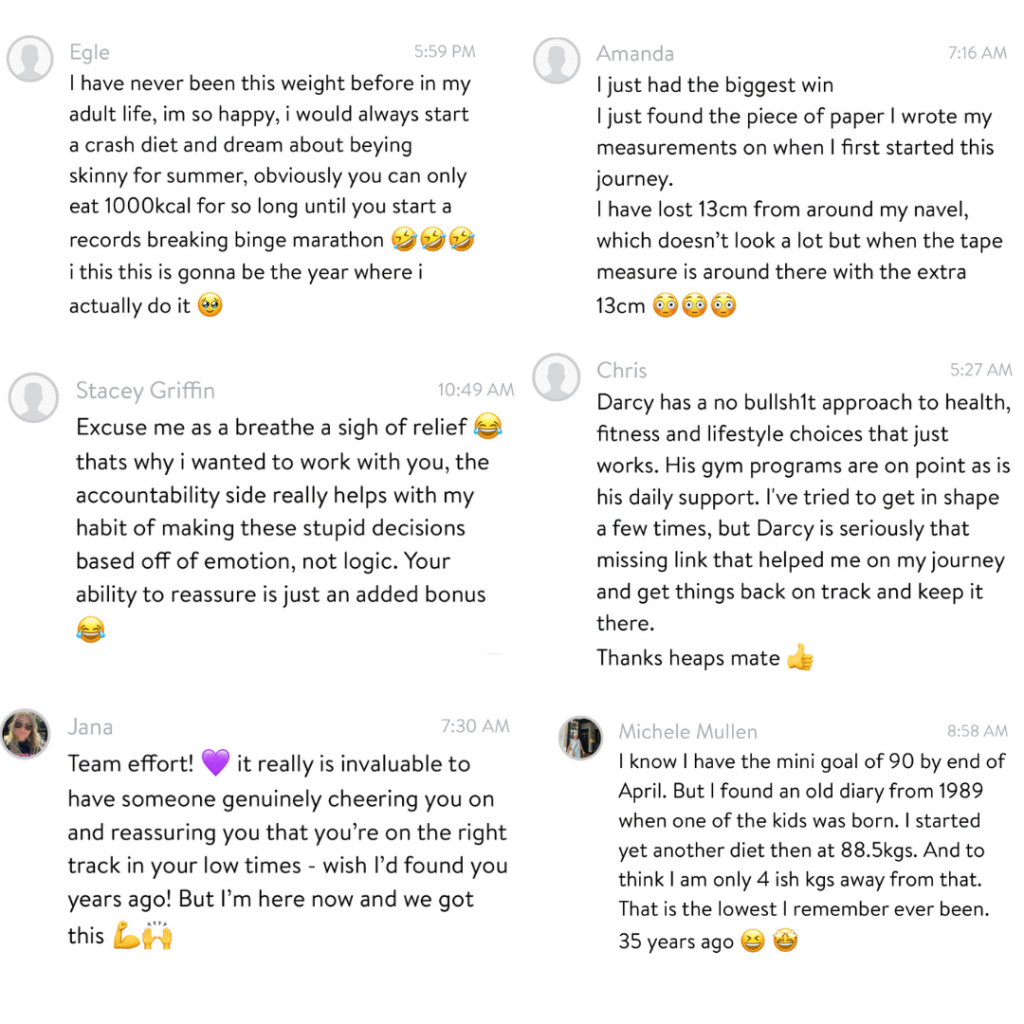Click the pleading face emoji after 'actually do it'
This screenshot has height=1024, width=1024.
click(x=210, y=305)
